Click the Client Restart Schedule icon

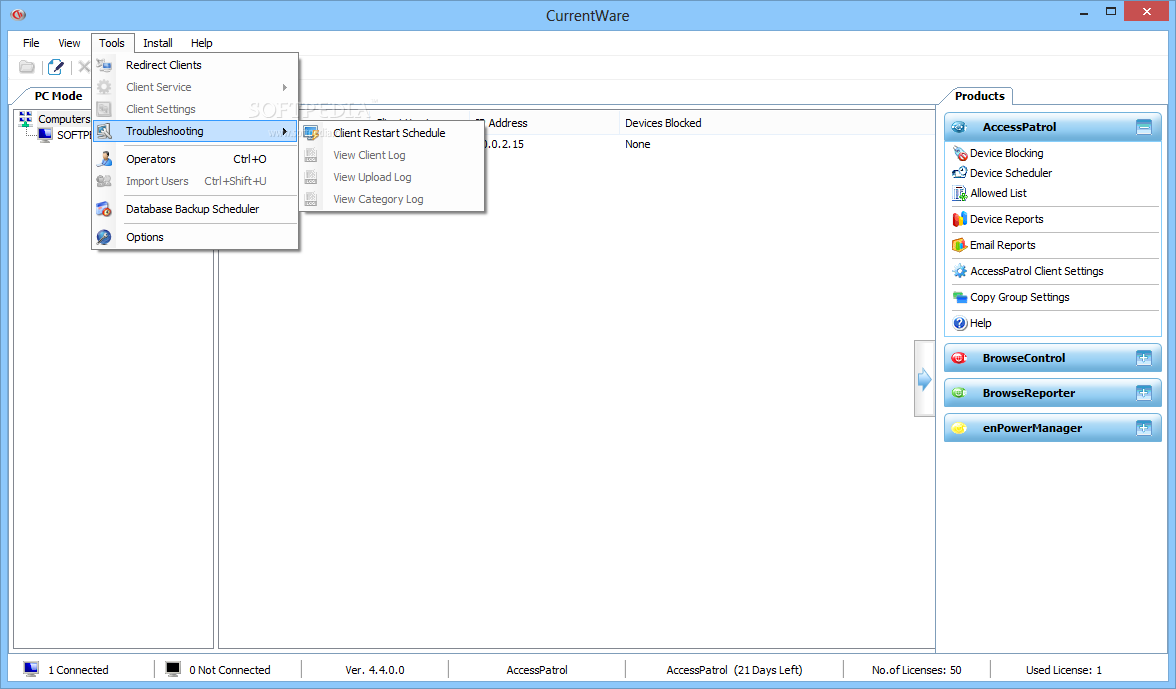point(311,133)
